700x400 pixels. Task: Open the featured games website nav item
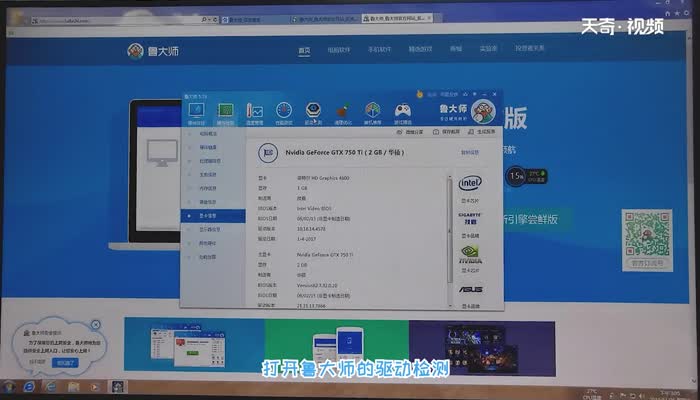click(420, 49)
